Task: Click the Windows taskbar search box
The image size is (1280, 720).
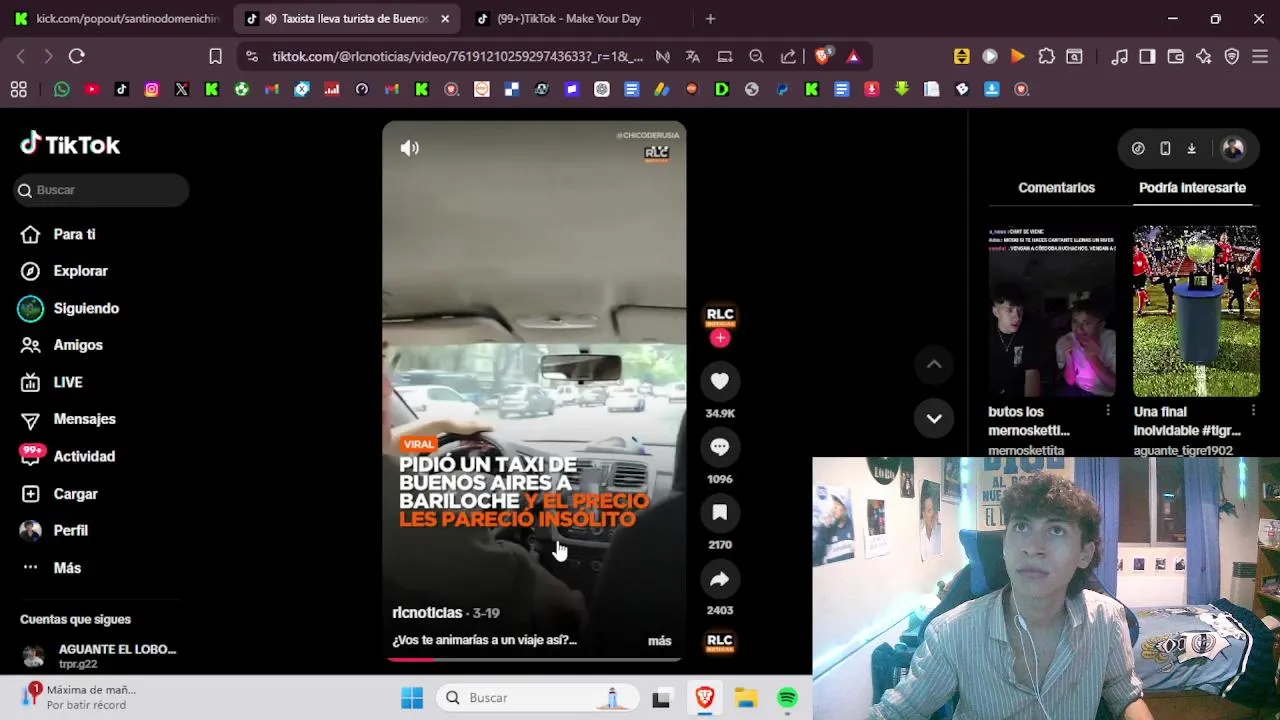Action: click(538, 698)
